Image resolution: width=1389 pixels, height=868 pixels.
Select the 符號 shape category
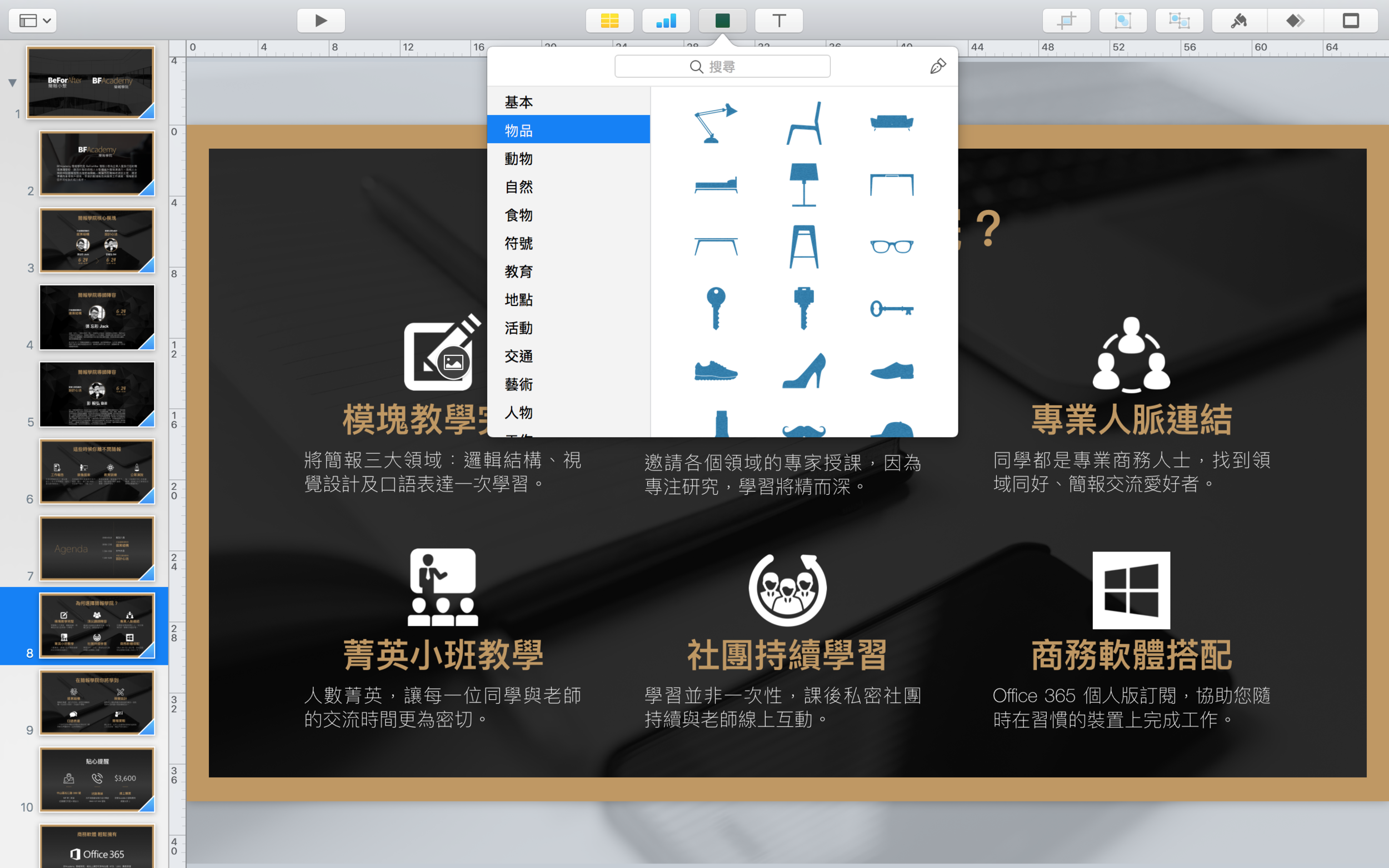518,243
